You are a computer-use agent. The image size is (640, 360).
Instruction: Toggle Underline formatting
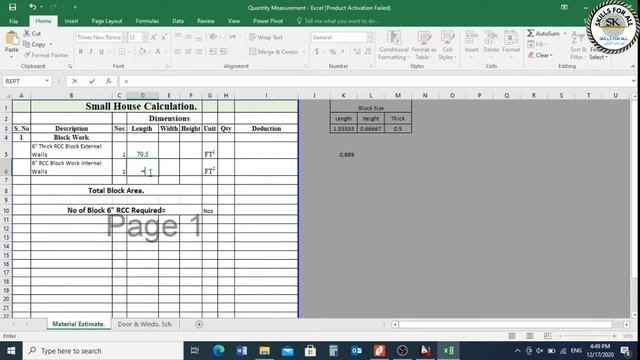pos(101,52)
